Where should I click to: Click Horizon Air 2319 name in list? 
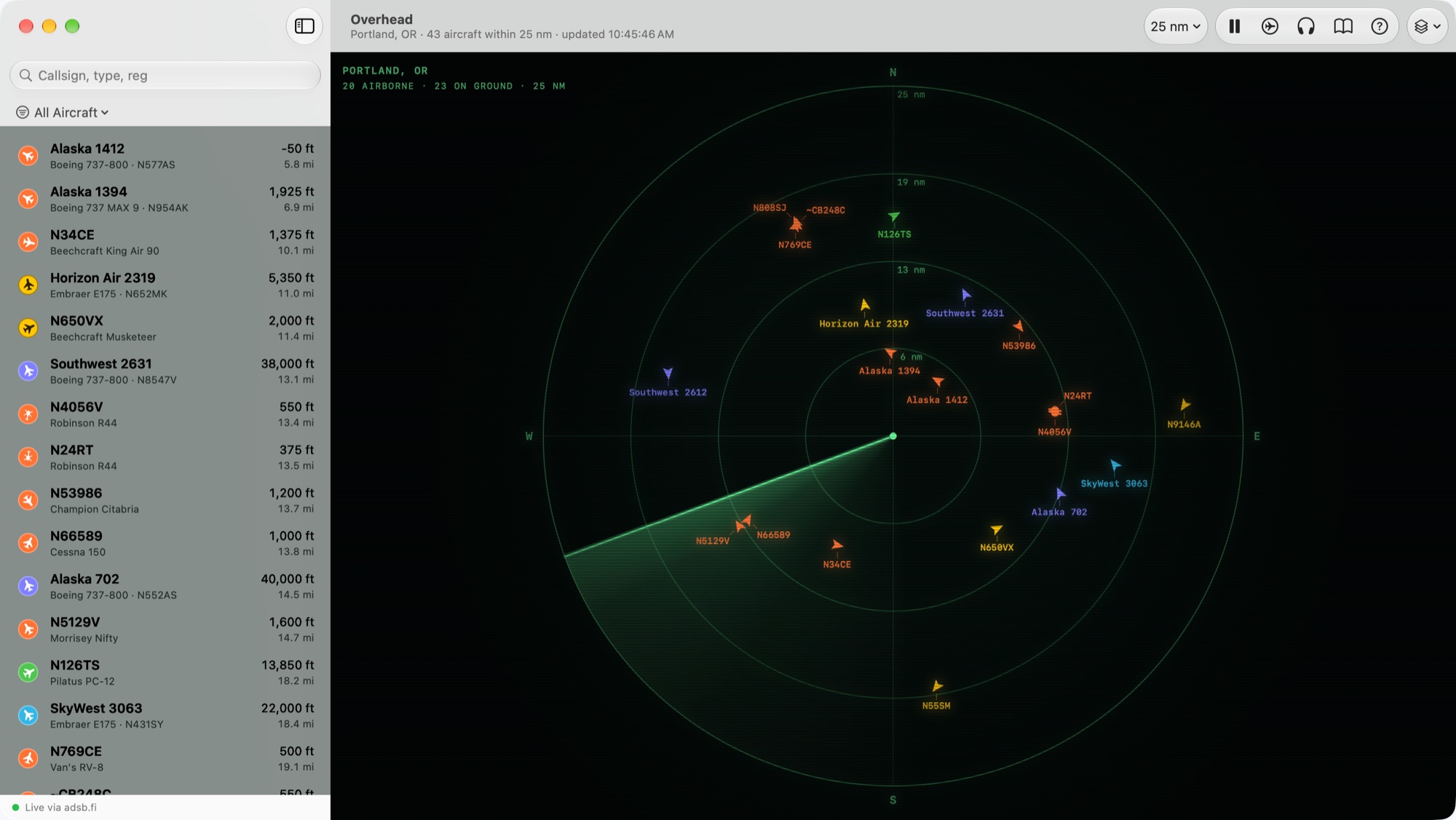pyautogui.click(x=103, y=277)
